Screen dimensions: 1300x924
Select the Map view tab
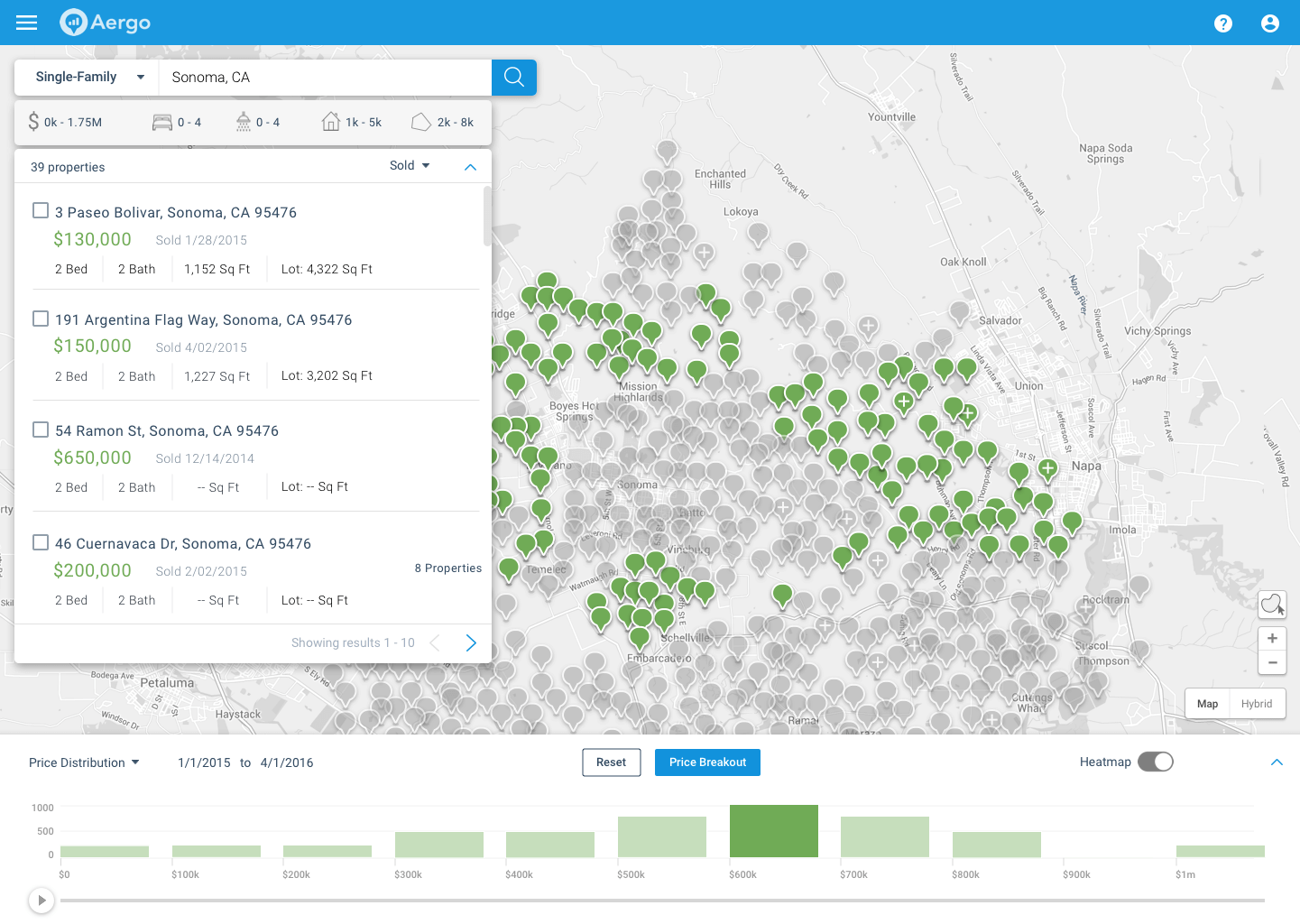point(1206,703)
